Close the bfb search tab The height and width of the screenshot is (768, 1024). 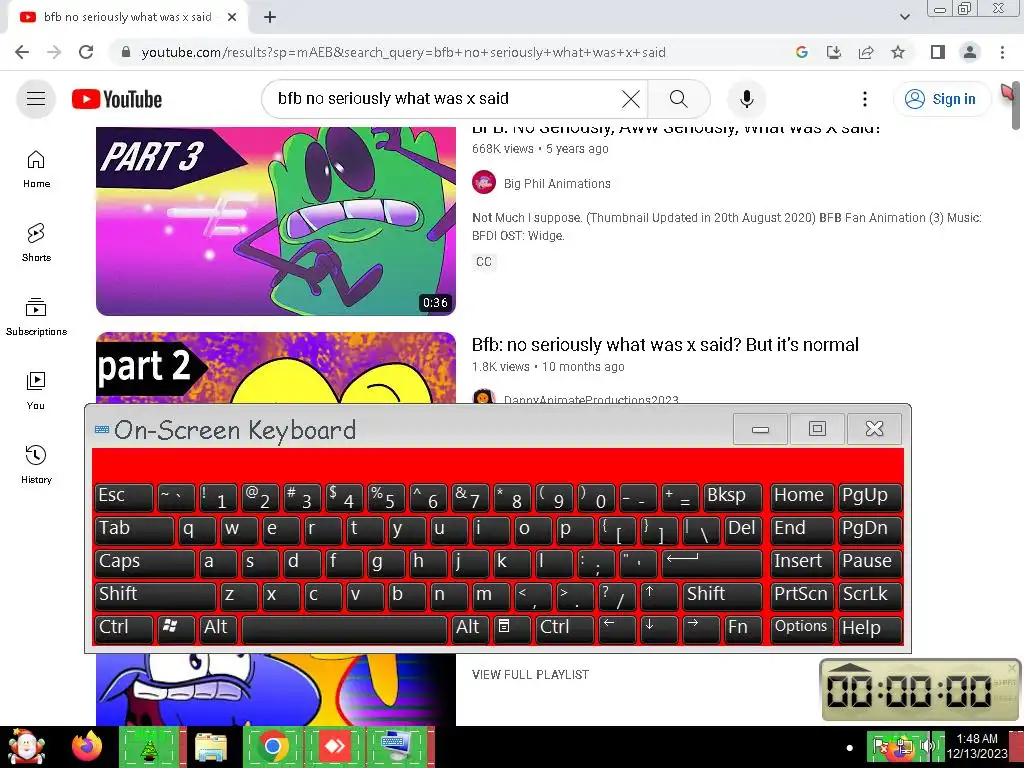(x=232, y=17)
